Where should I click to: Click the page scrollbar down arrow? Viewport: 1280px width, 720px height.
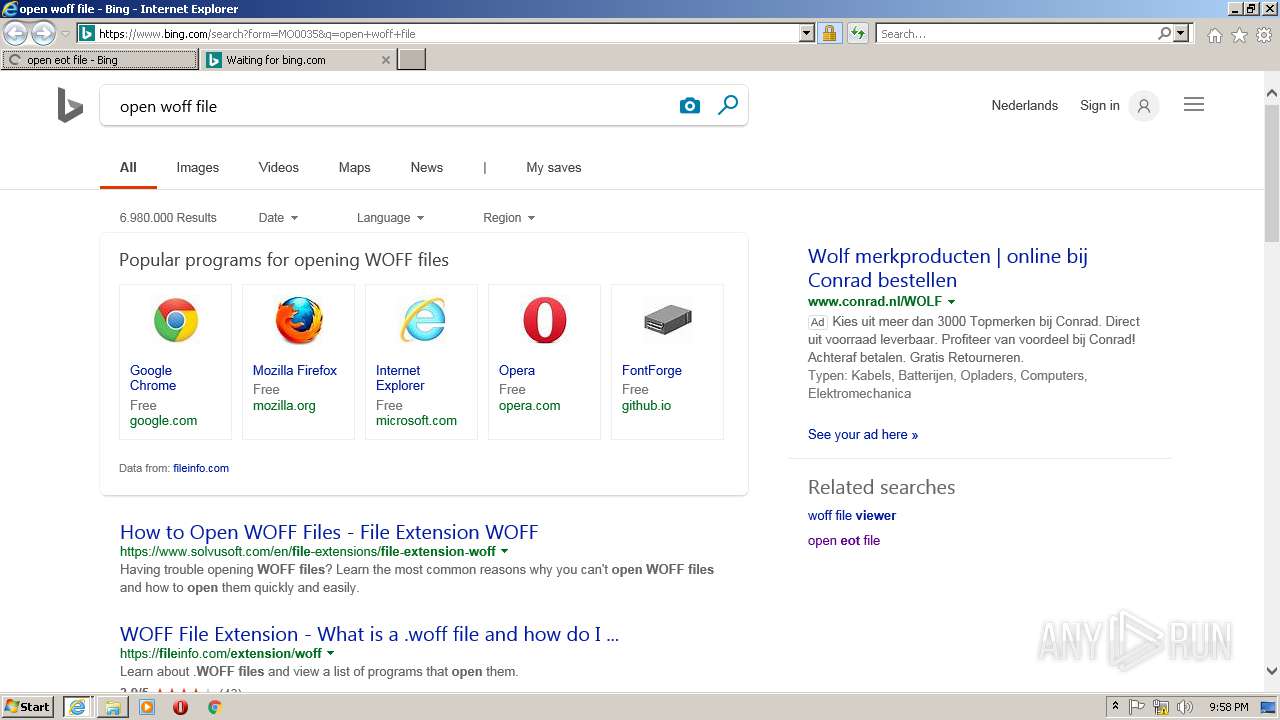click(1272, 672)
